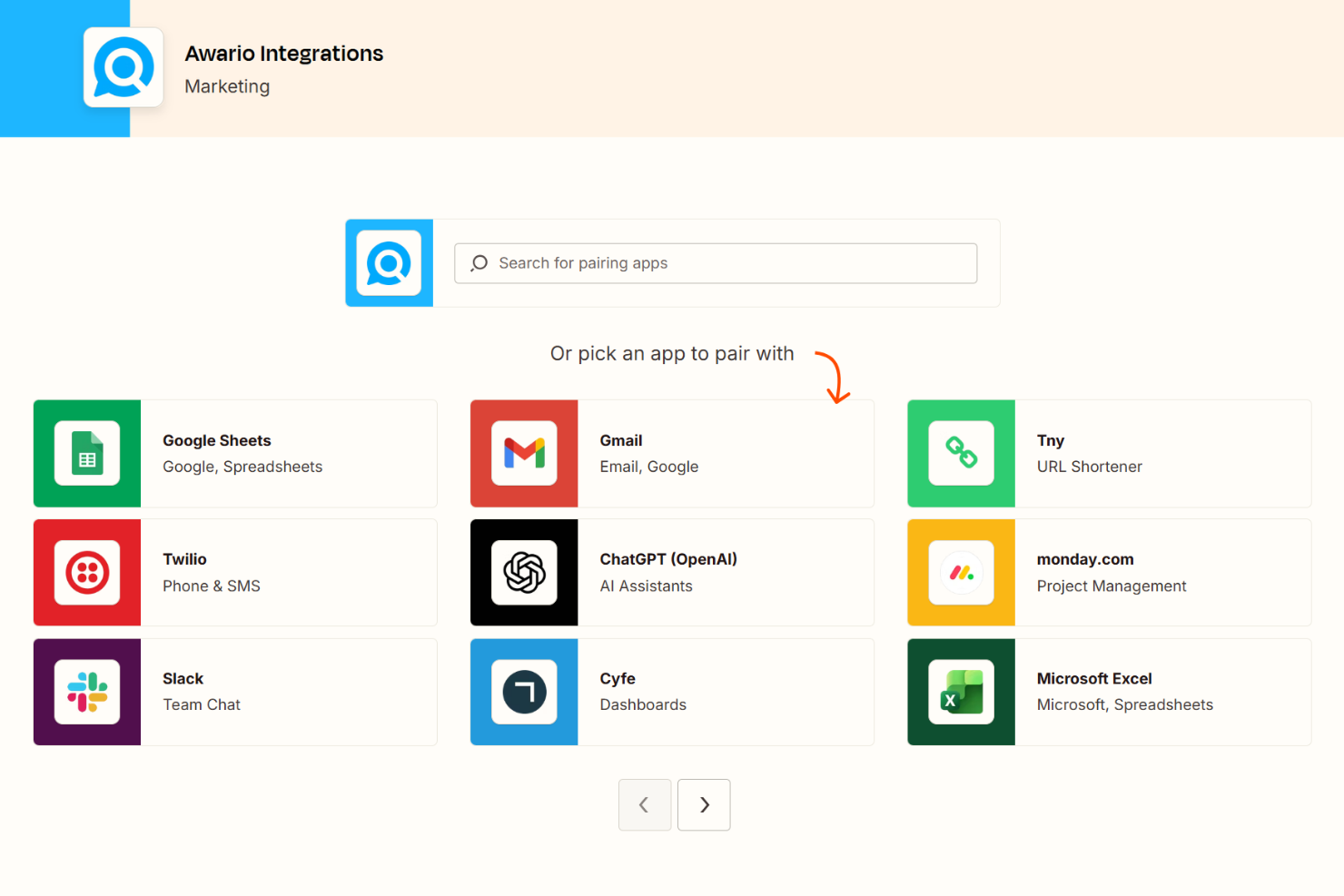Click the Google Sheets icon

(86, 454)
